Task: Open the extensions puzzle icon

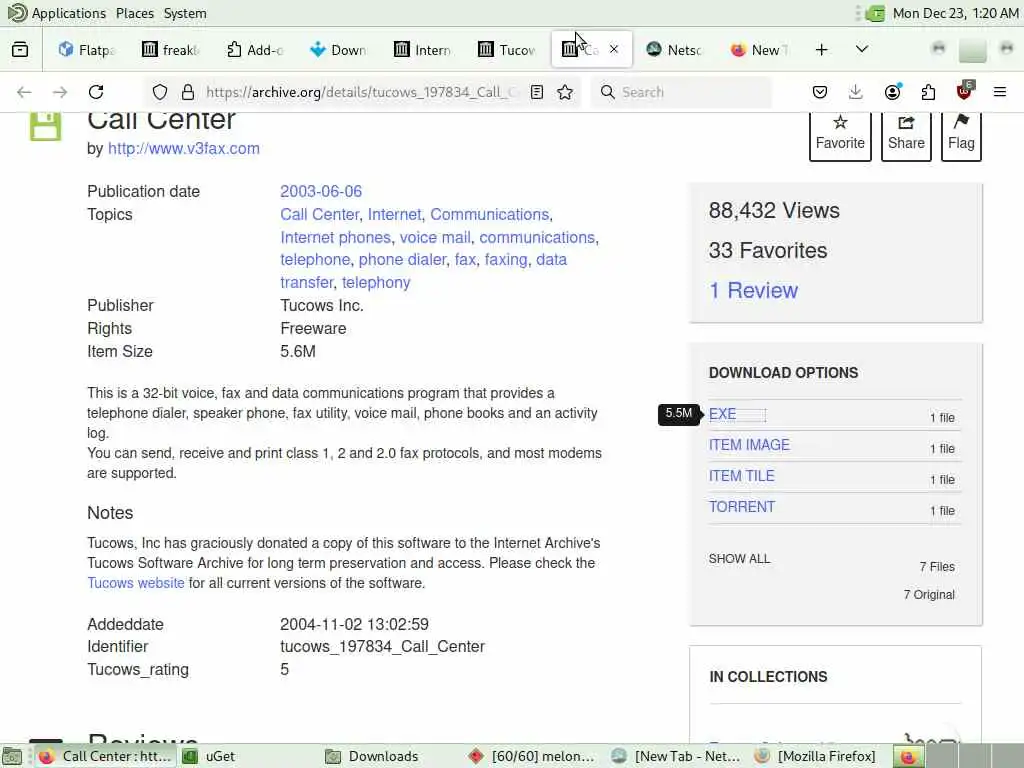Action: click(x=928, y=92)
